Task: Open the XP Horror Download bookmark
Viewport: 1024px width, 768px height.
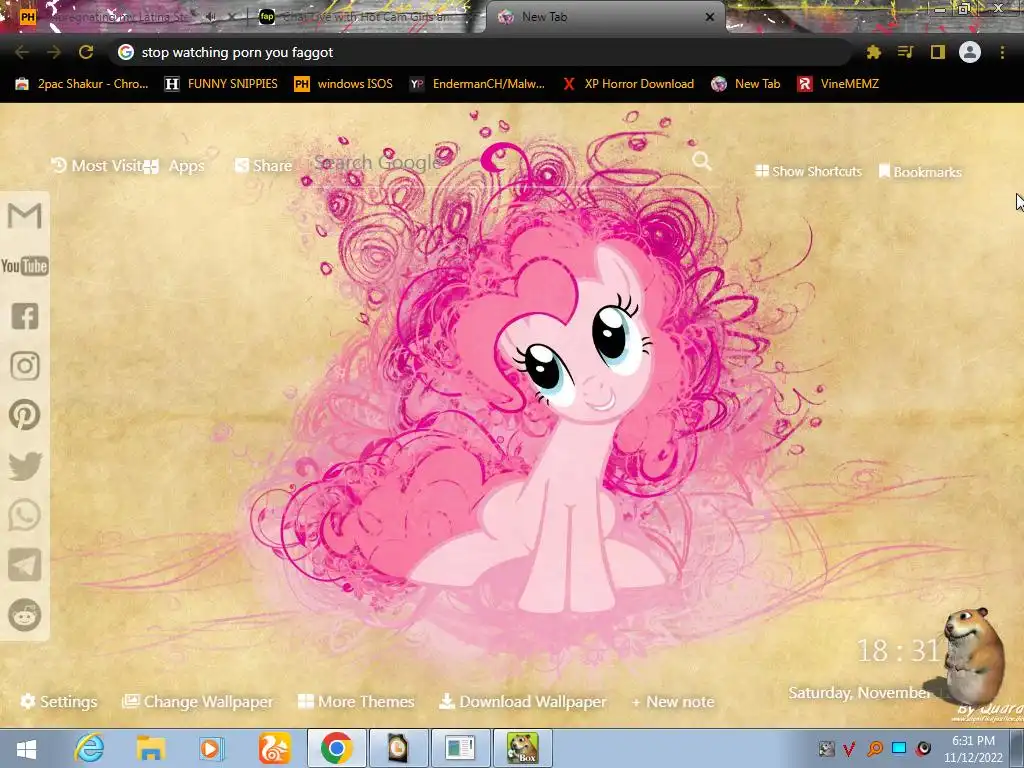Action: [x=628, y=84]
